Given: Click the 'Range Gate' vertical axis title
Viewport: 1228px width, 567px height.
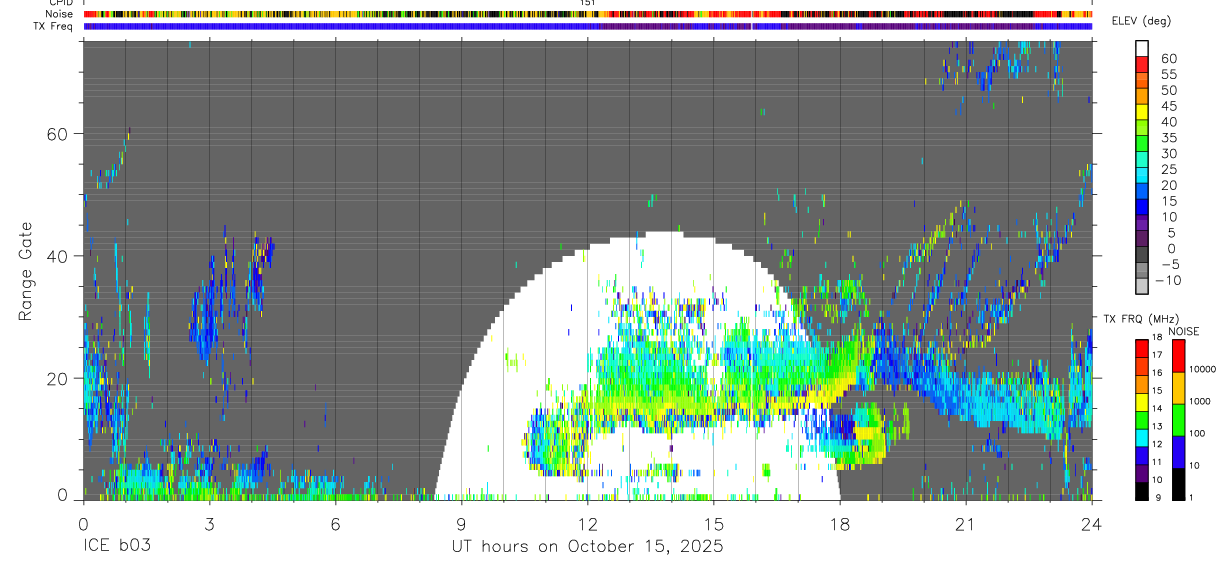Looking at the screenshot, I should coord(26,270).
